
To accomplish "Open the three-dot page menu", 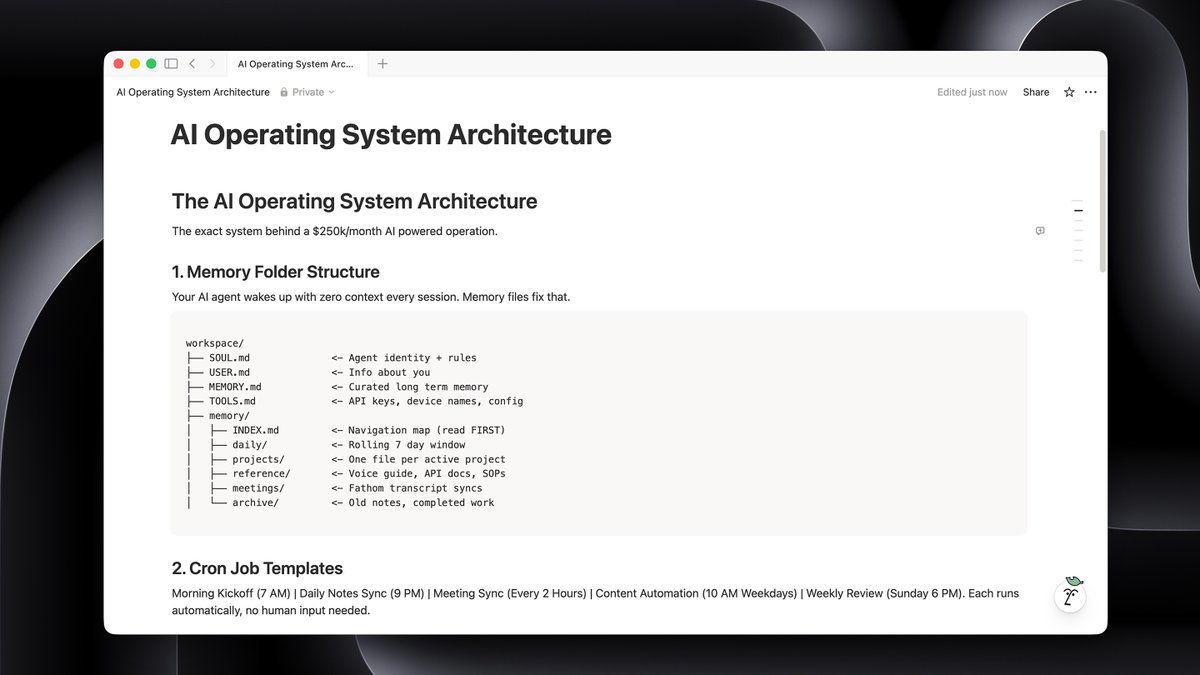I will coord(1091,92).
